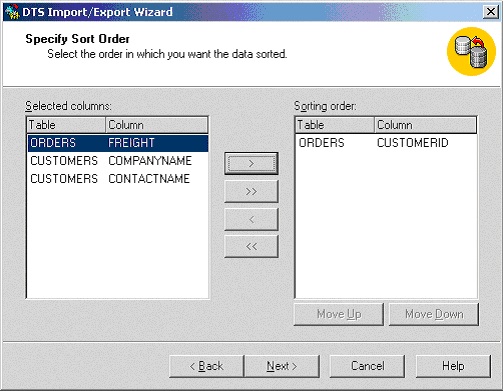Click the Move Up button

[x=339, y=314]
